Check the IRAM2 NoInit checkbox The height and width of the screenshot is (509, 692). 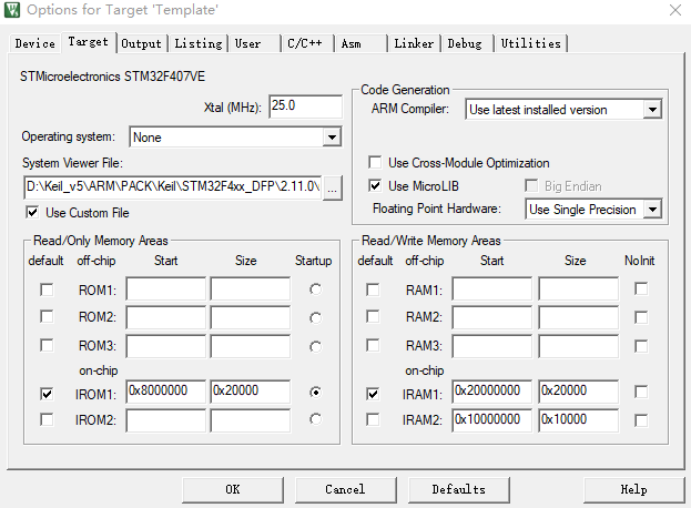(641, 420)
